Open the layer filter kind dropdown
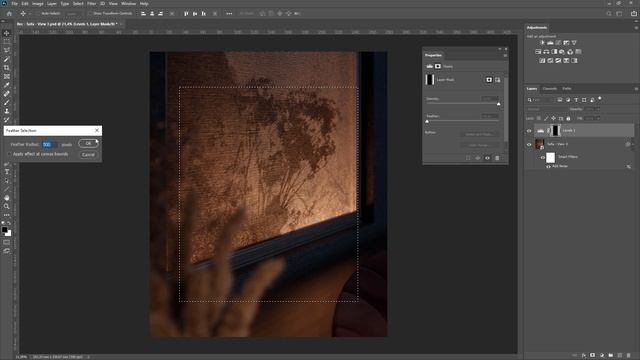The height and width of the screenshot is (360, 640). click(541, 100)
